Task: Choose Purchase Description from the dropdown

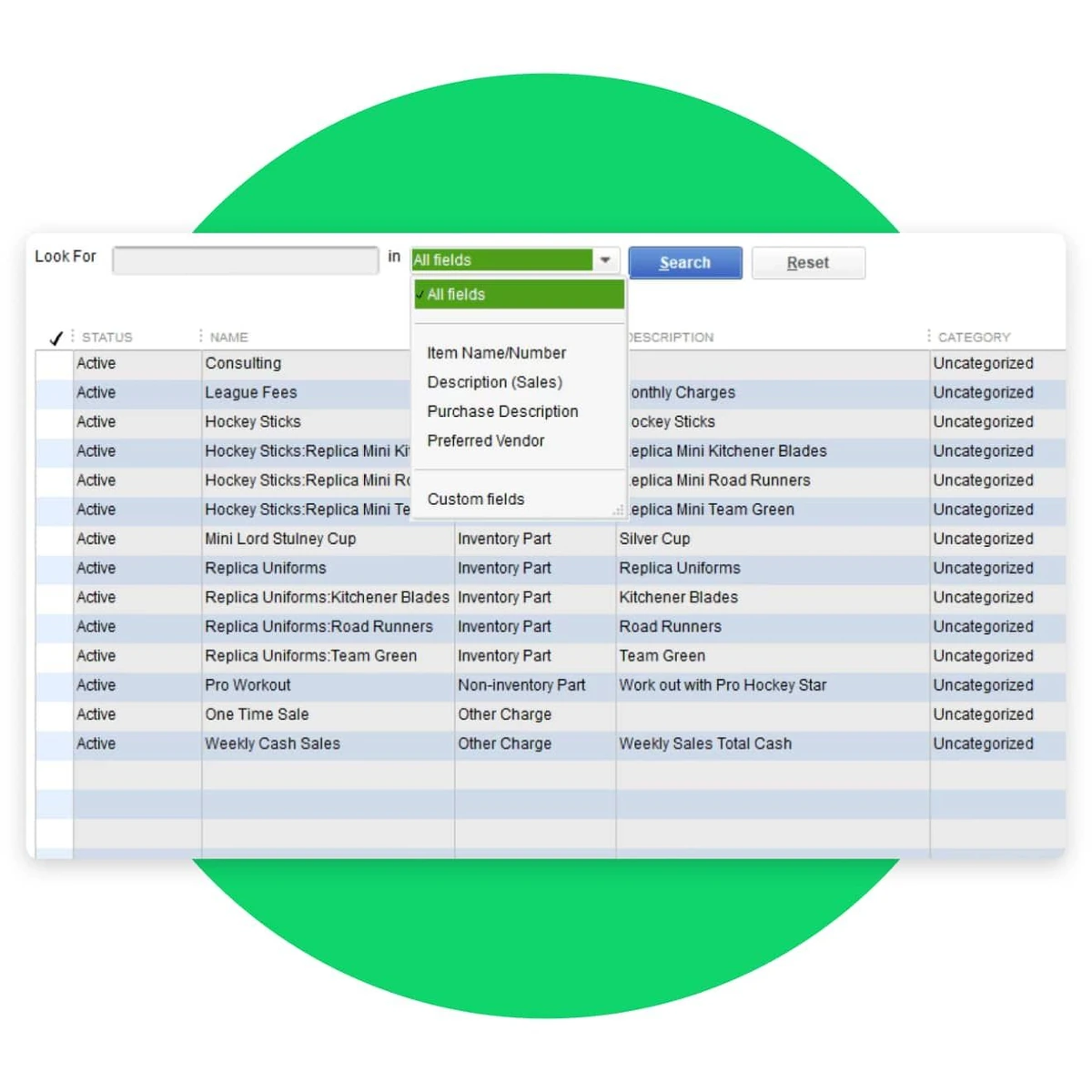Action: pos(502,411)
